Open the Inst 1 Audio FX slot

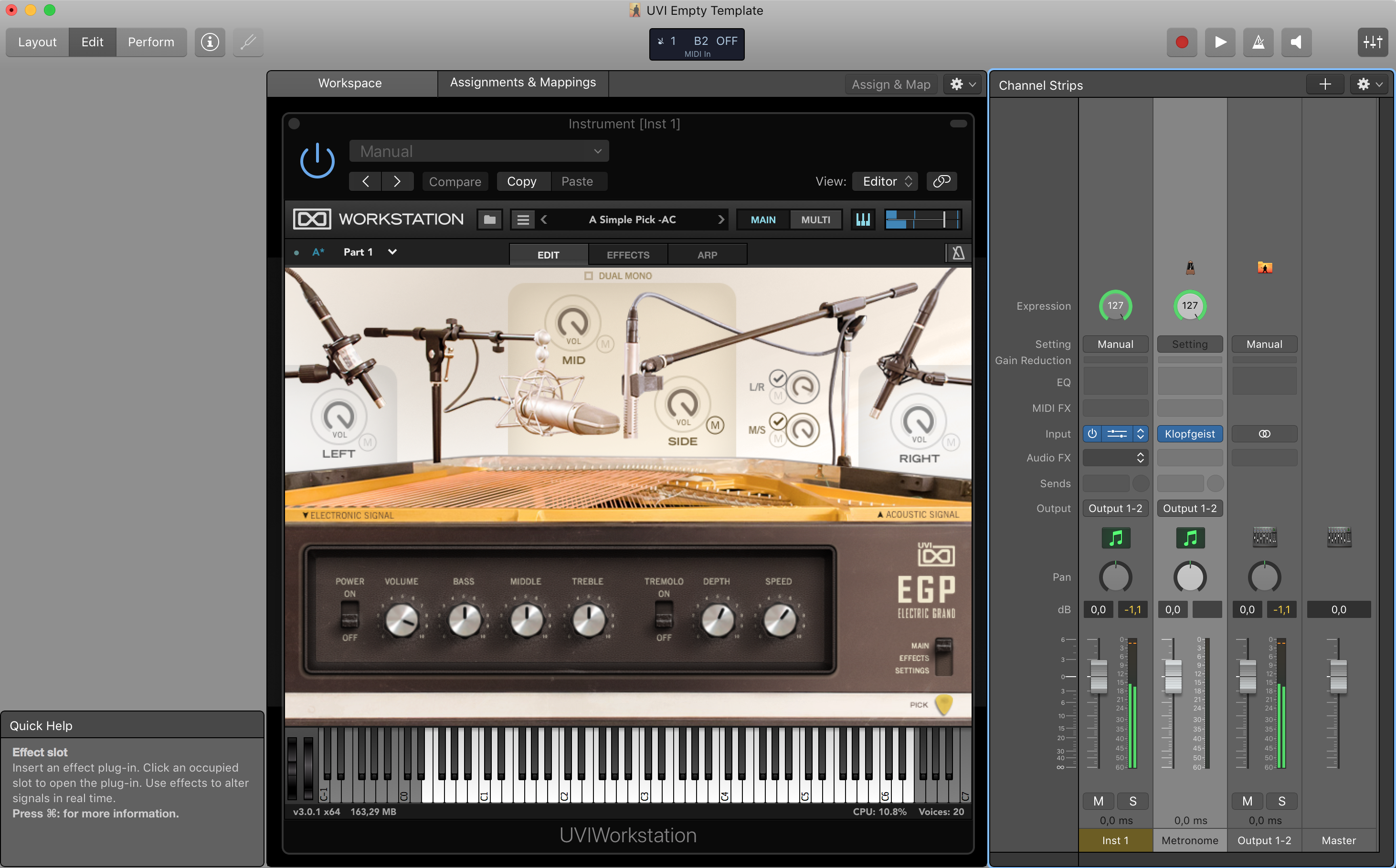pos(1116,458)
